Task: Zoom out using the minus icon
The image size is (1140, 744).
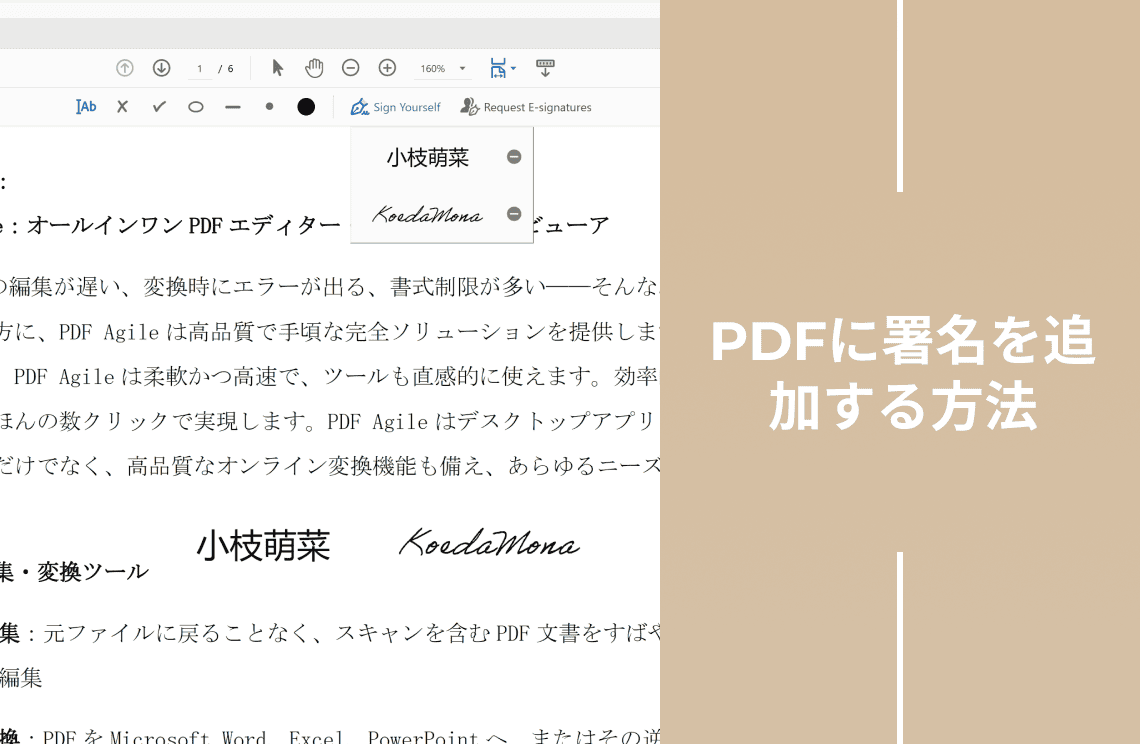Action: click(350, 67)
